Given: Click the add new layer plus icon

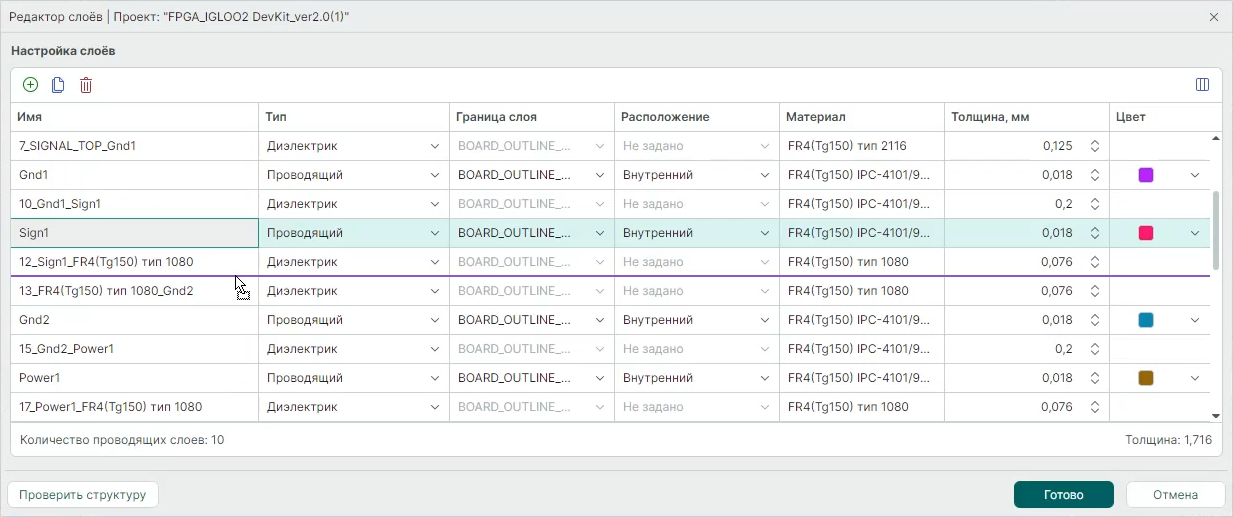Looking at the screenshot, I should (30, 85).
